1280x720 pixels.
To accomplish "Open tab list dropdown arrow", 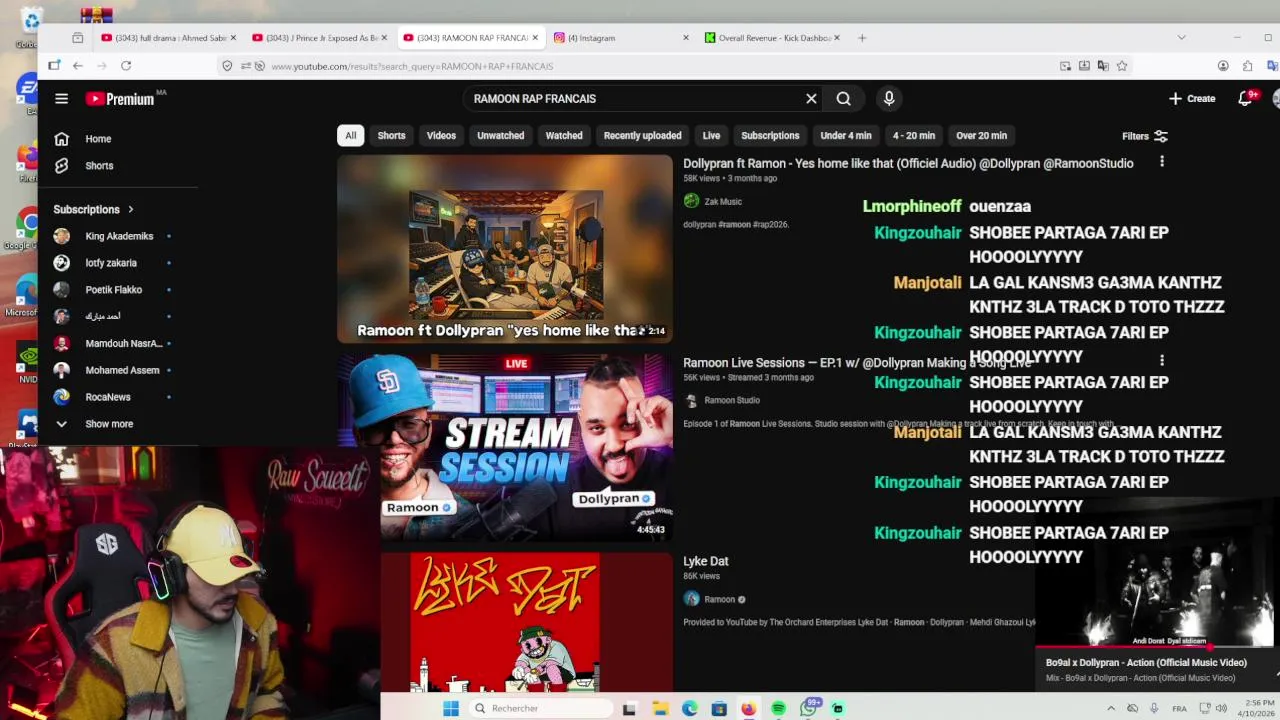I will coord(1181,38).
